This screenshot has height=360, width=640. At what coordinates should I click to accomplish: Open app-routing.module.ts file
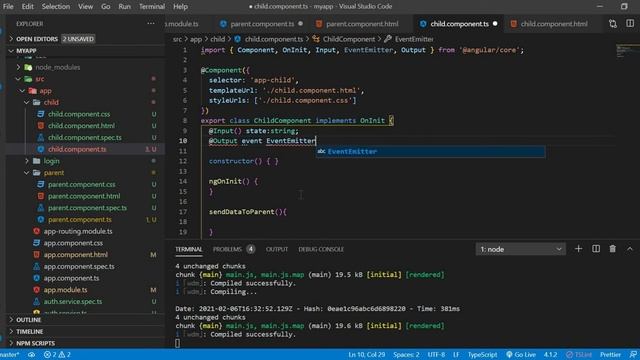pos(78,231)
